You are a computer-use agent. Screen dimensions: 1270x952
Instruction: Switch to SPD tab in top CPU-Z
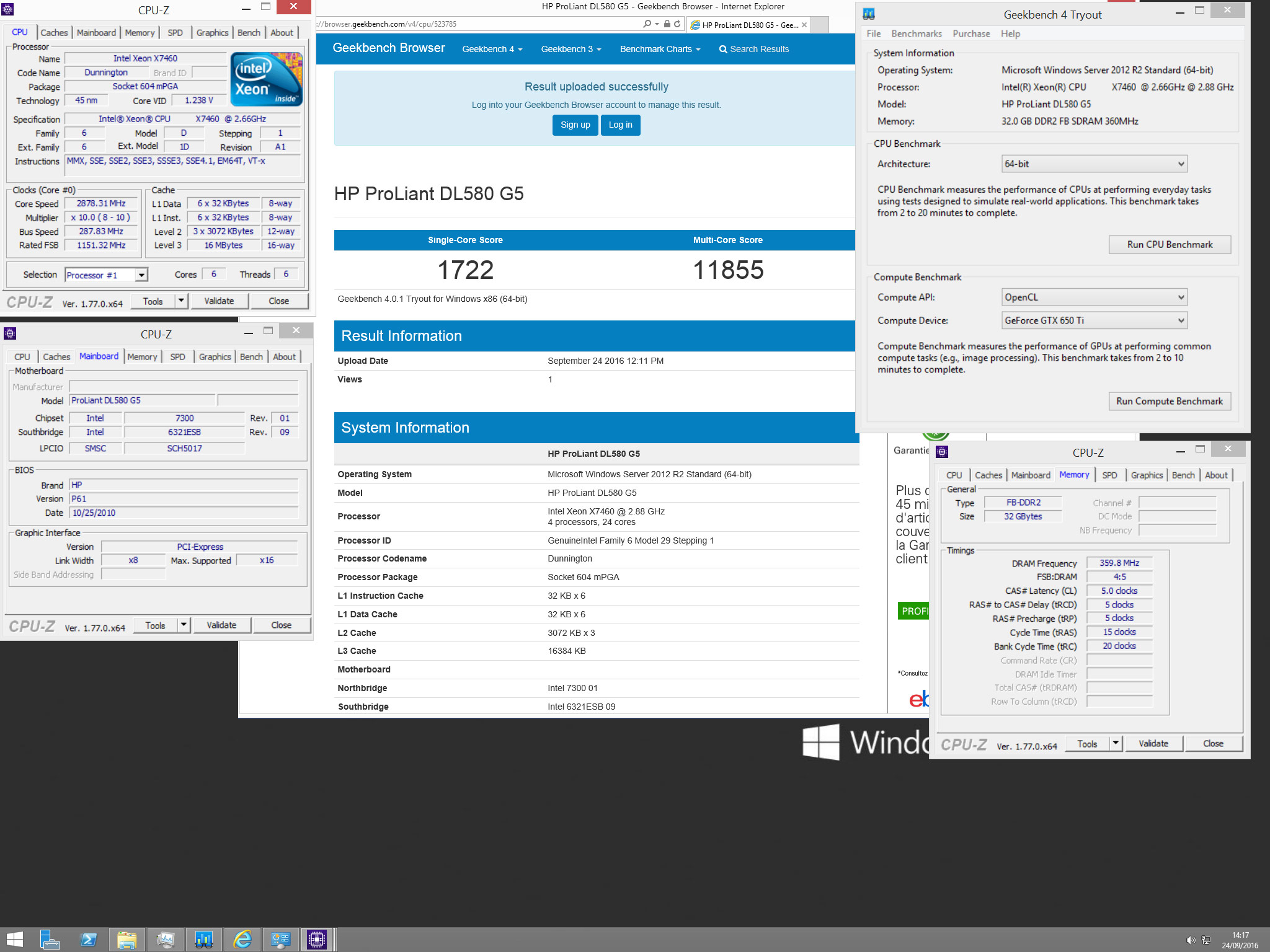tap(175, 33)
